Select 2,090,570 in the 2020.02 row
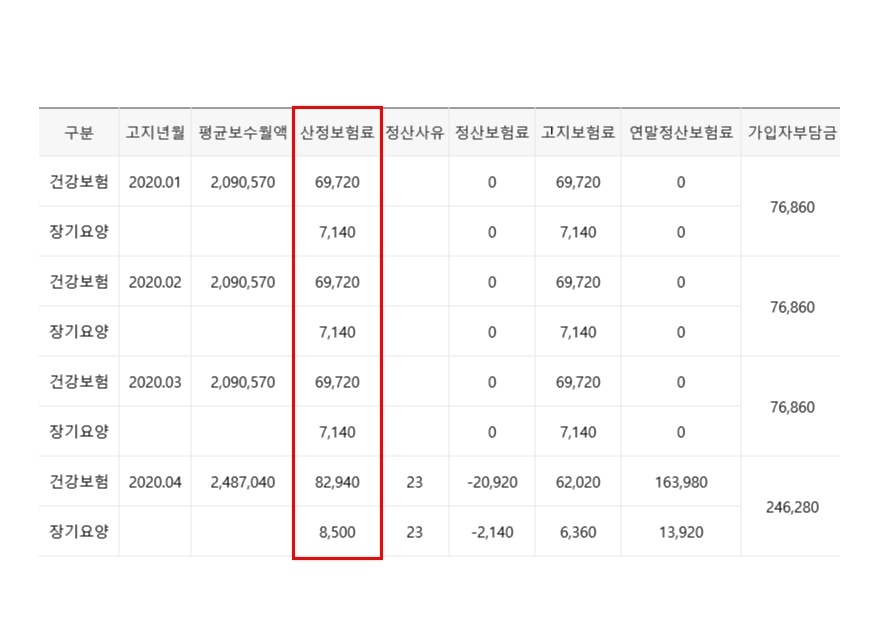 click(243, 283)
